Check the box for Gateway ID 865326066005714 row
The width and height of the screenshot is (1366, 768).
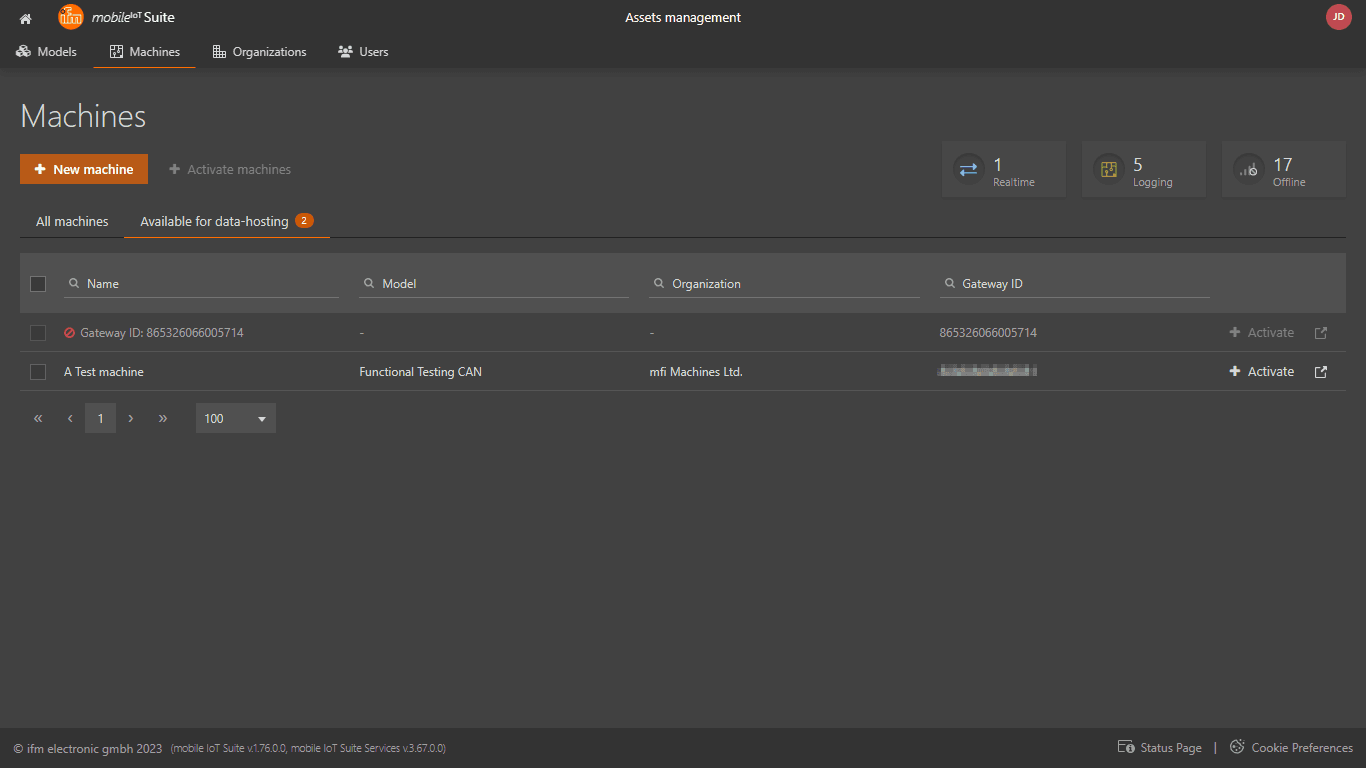click(38, 333)
